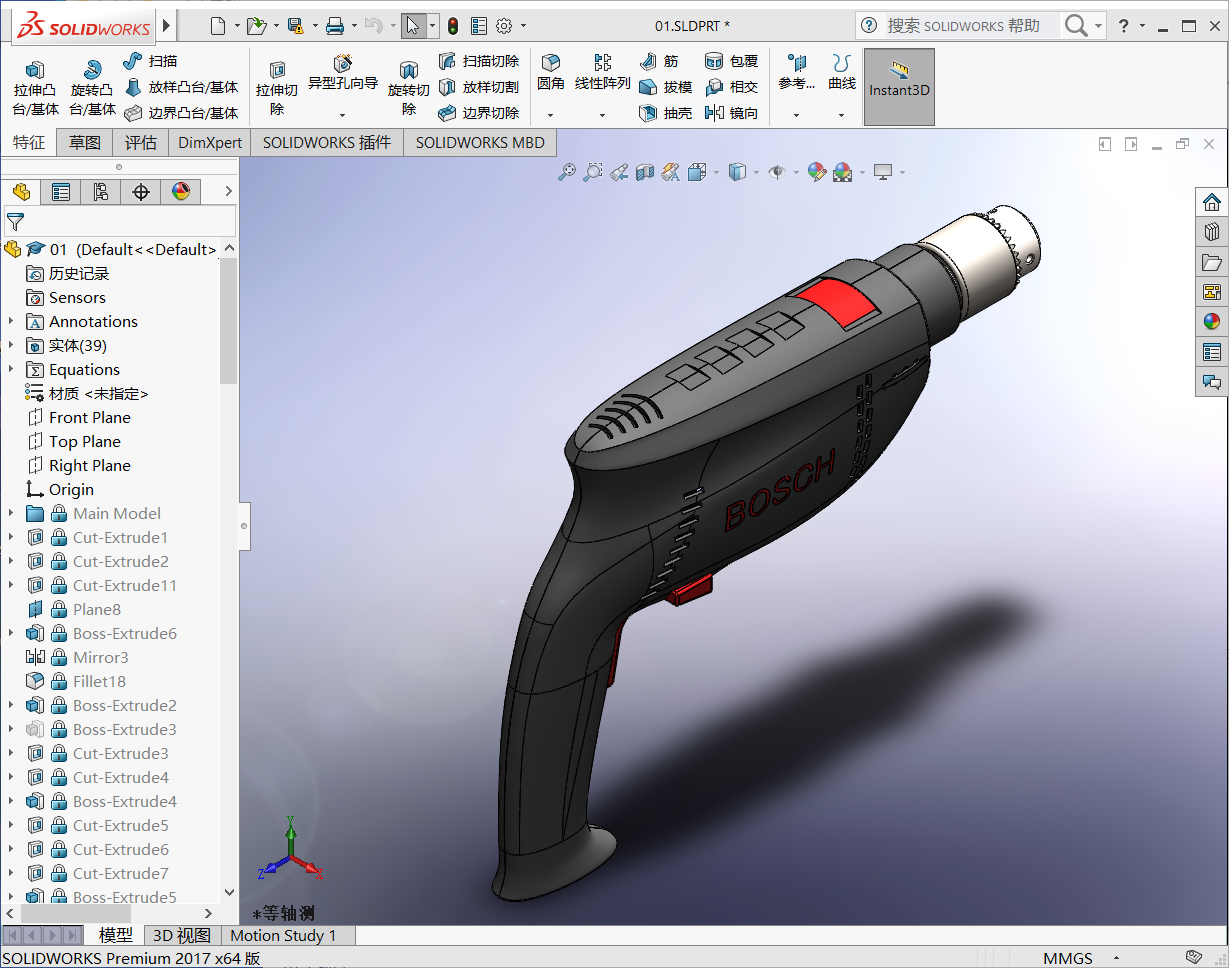Open the Curves (曲线) tool
The width and height of the screenshot is (1229, 968).
pyautogui.click(x=841, y=73)
